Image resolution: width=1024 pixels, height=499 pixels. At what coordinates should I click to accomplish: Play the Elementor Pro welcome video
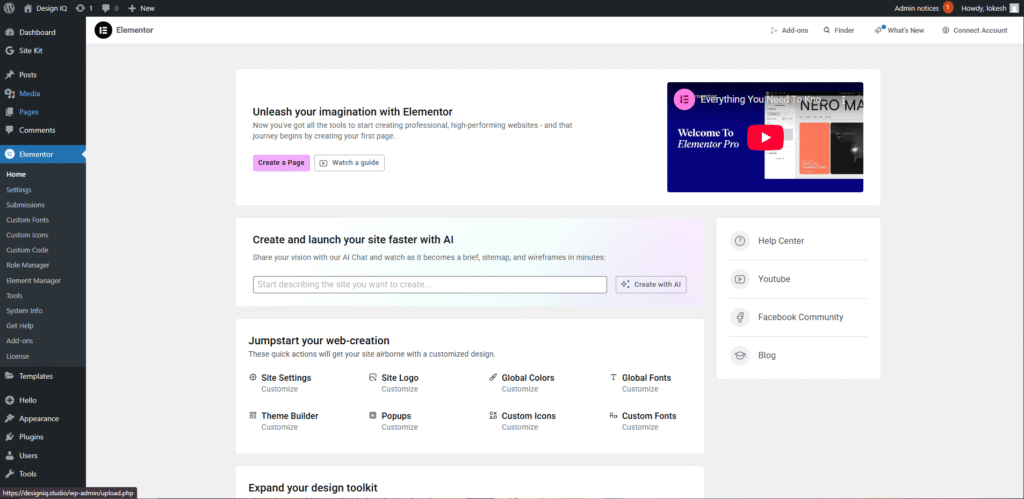(765, 137)
